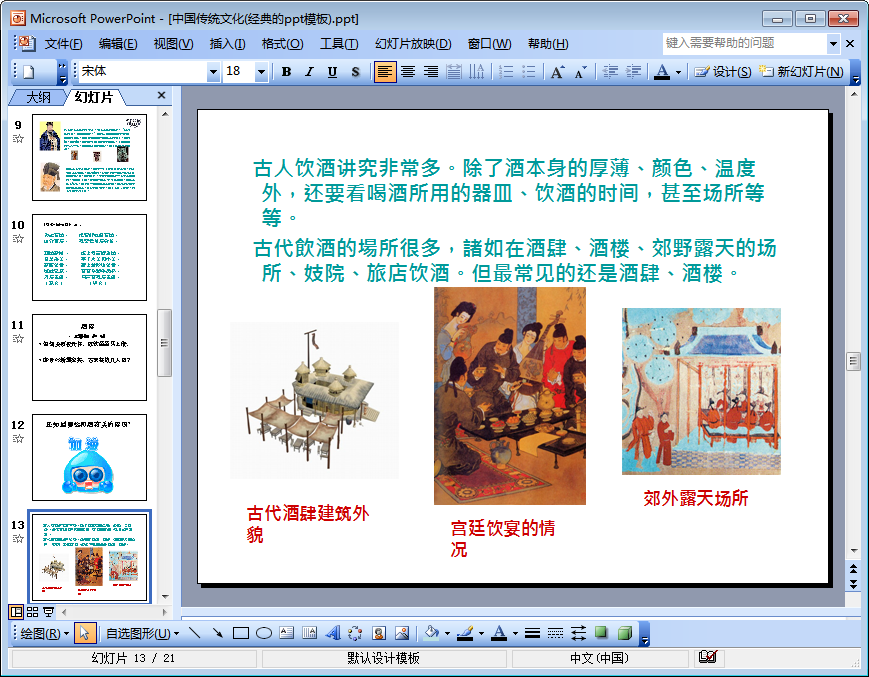Image resolution: width=869 pixels, height=677 pixels.
Task: Open the 编辑(E) menu
Action: pos(118,44)
